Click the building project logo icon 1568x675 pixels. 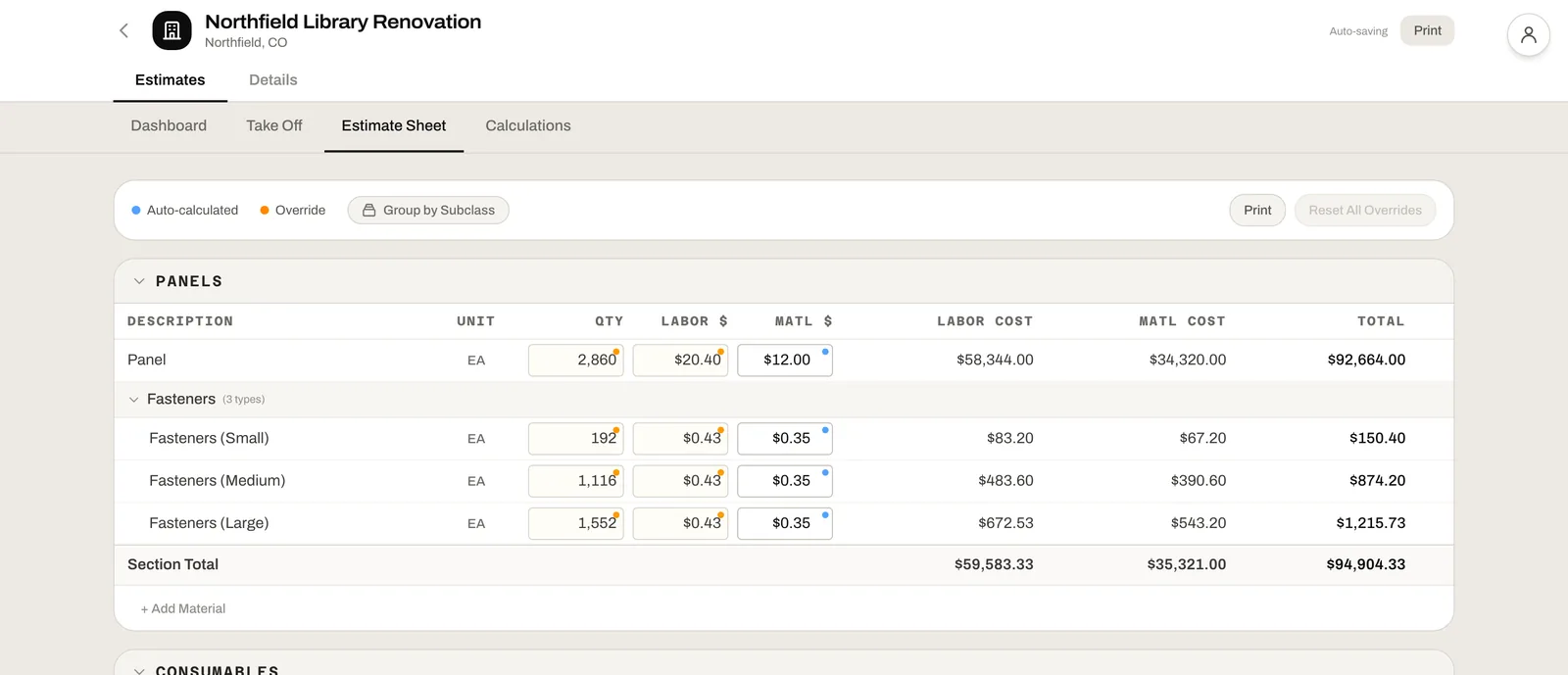click(x=171, y=30)
